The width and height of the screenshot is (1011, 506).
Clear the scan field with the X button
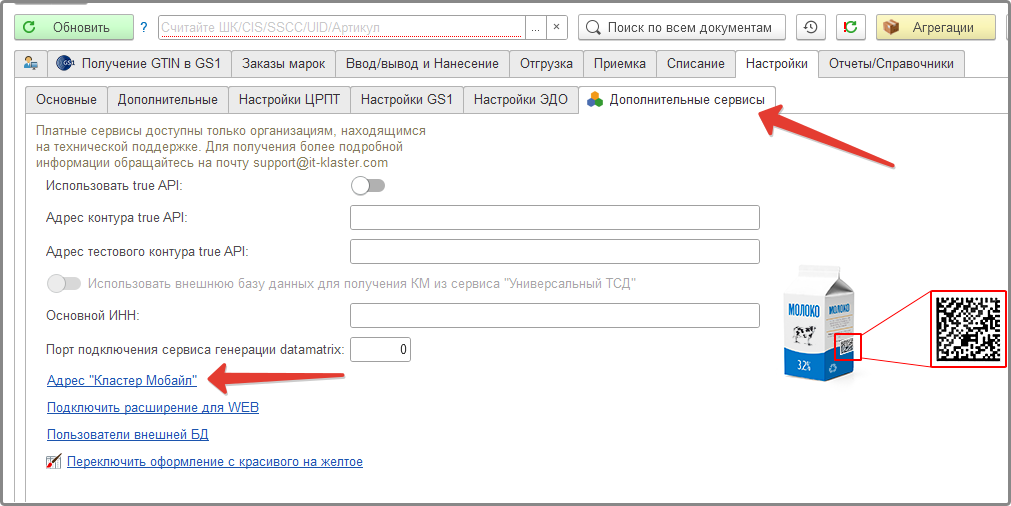pyautogui.click(x=556, y=28)
